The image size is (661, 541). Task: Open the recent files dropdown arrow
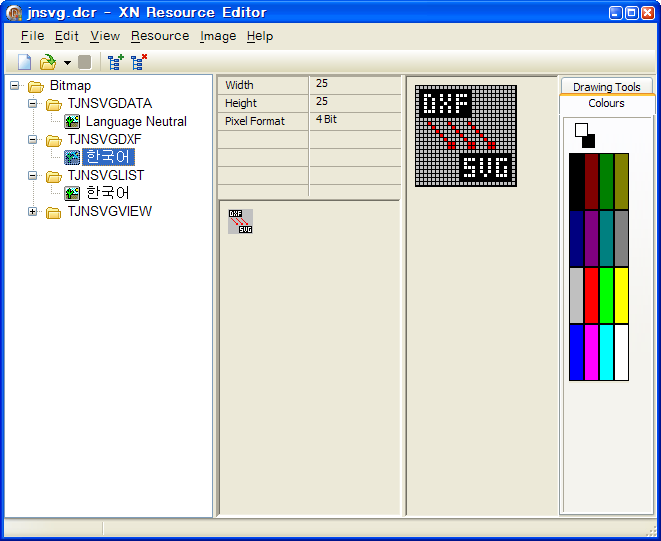67,63
